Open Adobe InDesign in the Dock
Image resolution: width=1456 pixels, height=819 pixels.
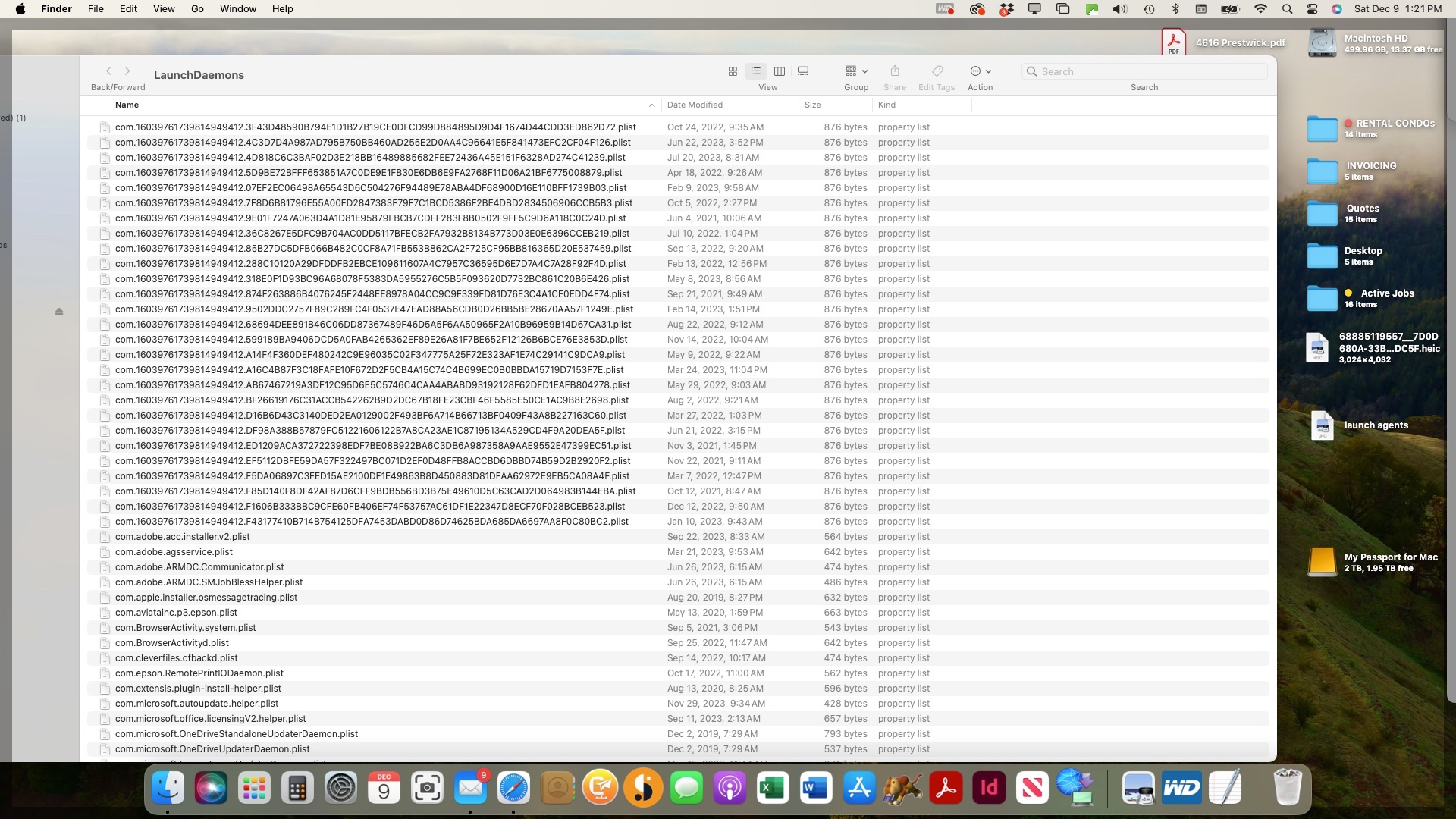click(x=989, y=789)
